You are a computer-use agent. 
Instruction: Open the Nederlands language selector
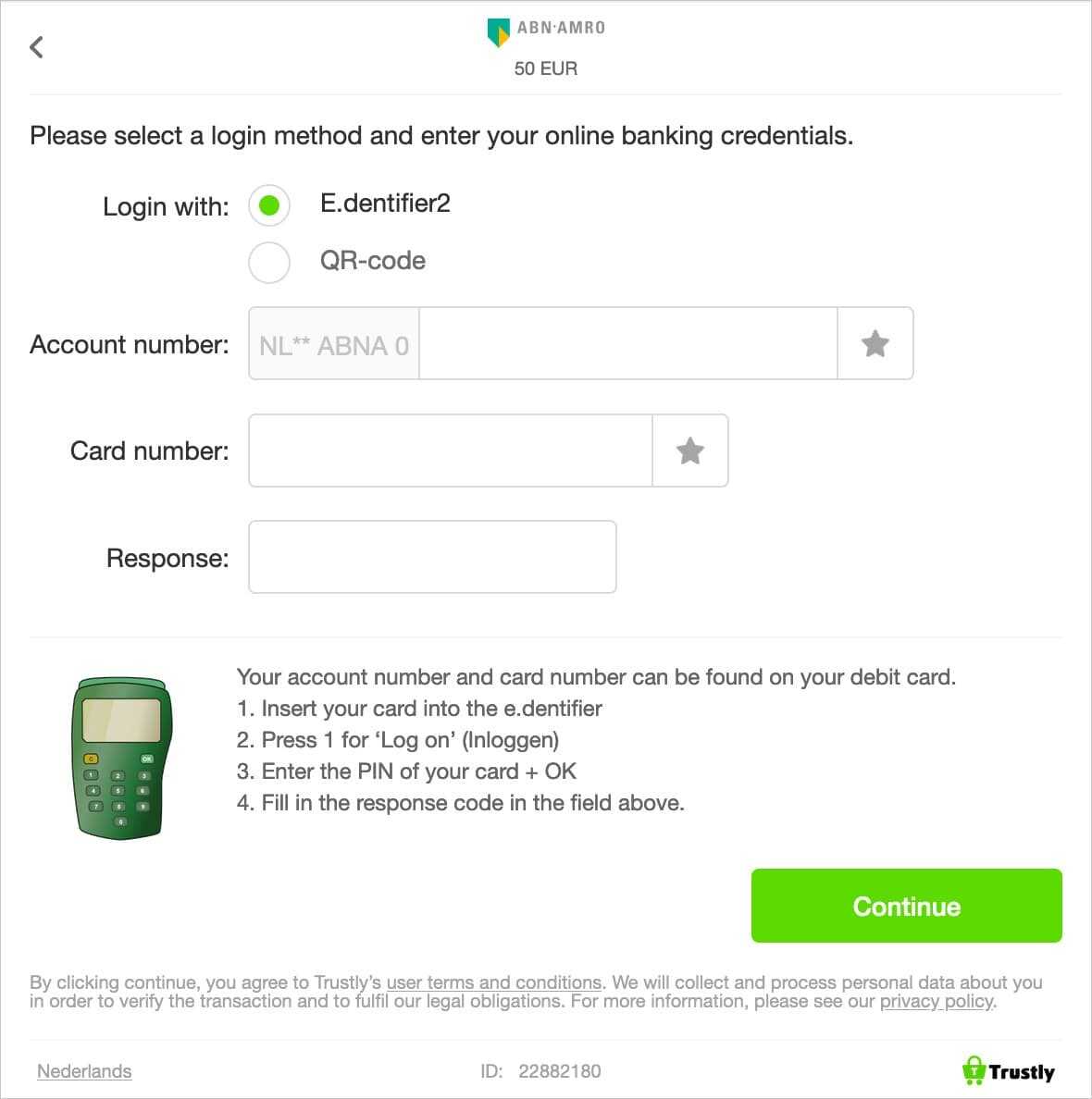(x=84, y=1071)
